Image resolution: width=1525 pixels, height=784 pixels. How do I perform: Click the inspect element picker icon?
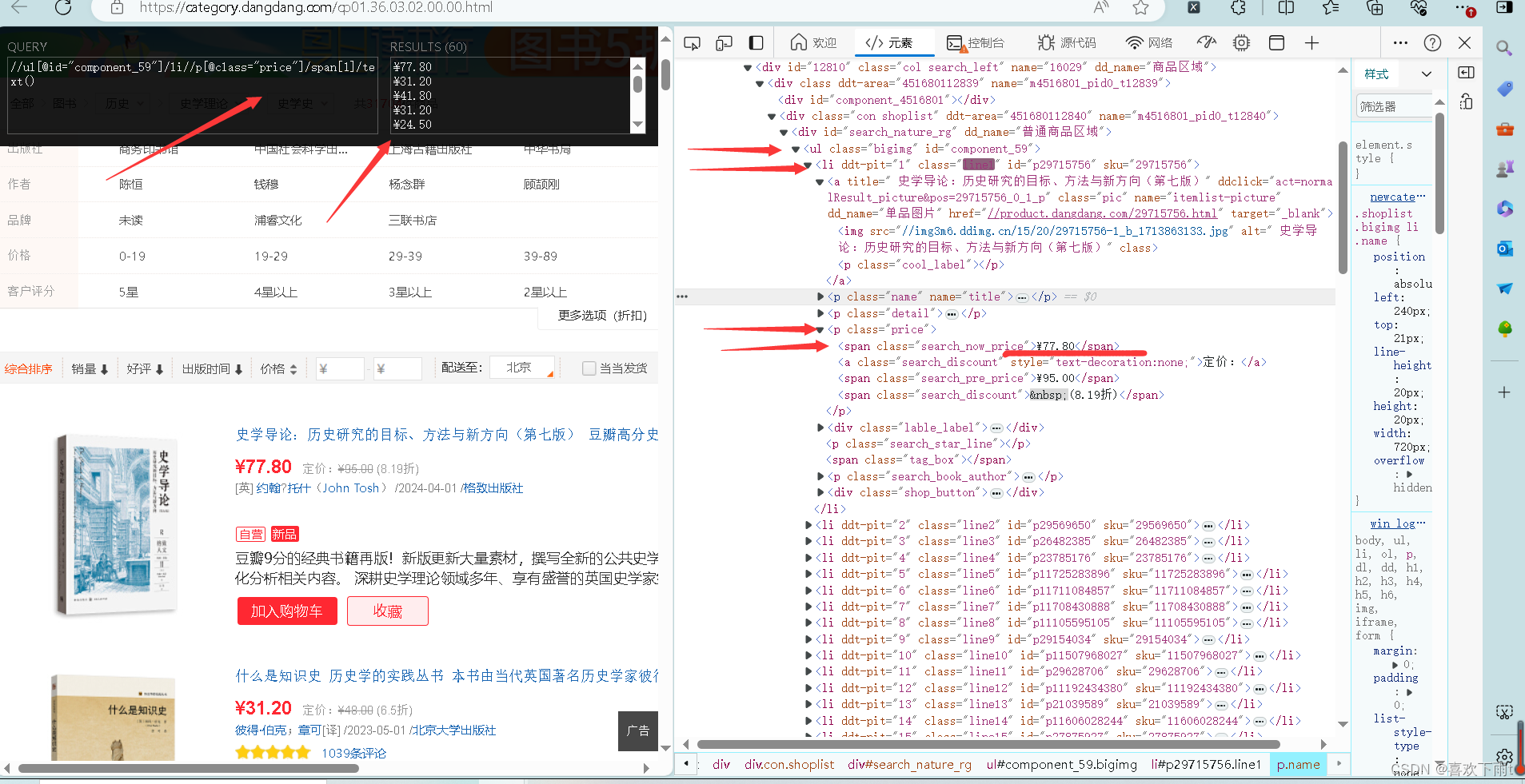(x=693, y=43)
